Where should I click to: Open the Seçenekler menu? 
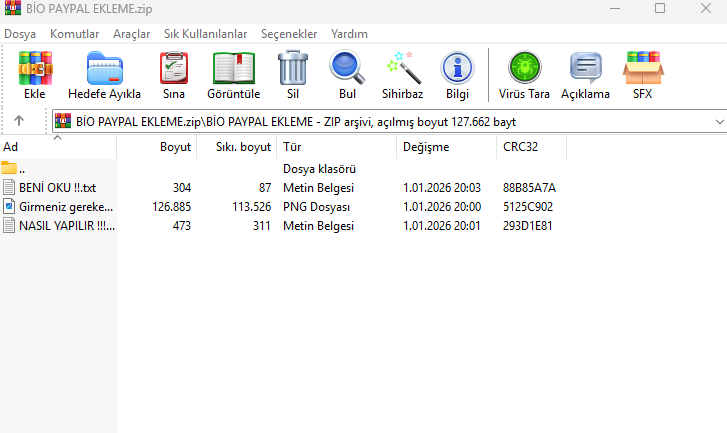[x=289, y=34]
